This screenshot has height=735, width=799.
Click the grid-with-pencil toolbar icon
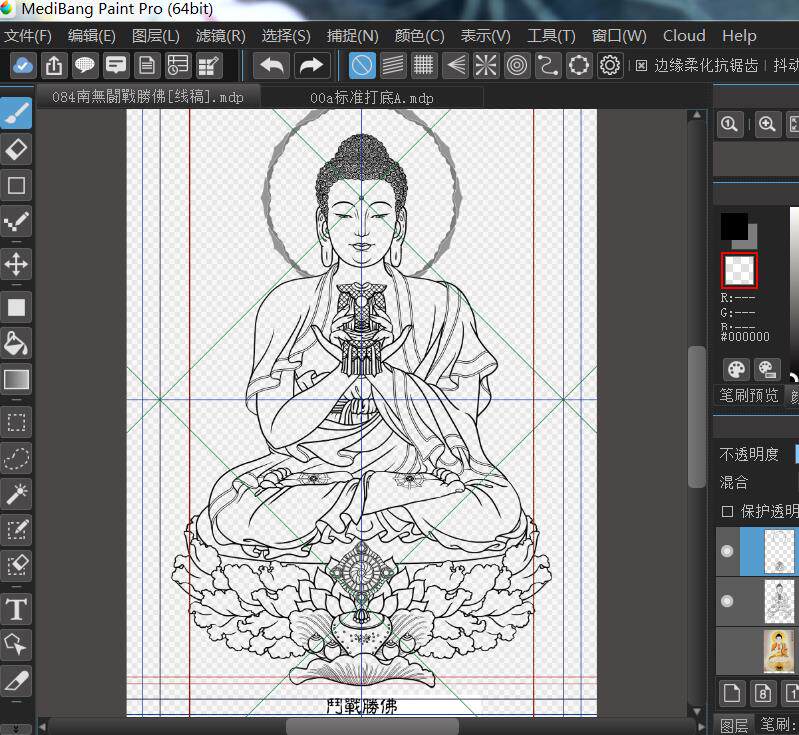click(209, 65)
